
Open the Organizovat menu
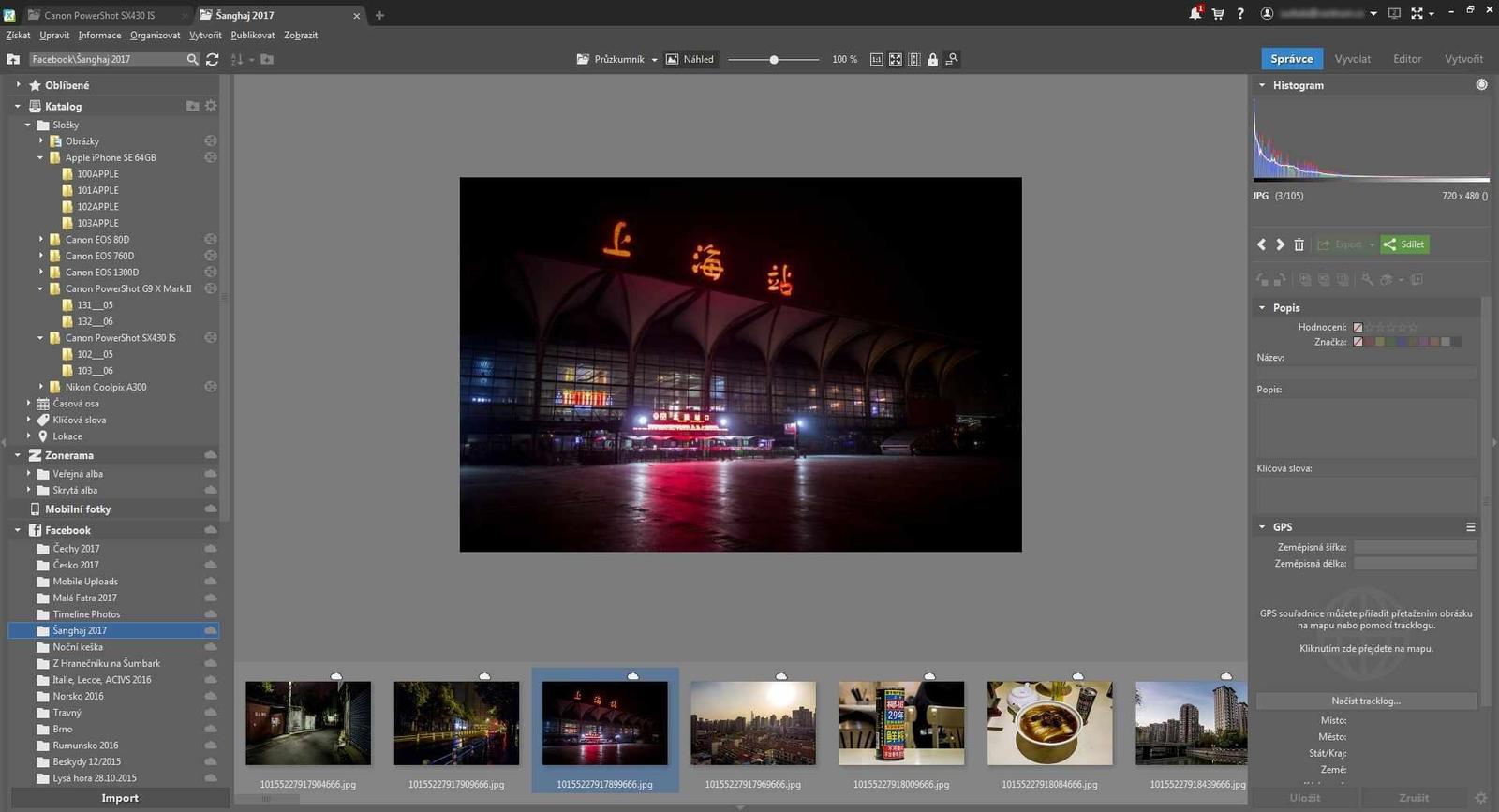click(x=155, y=36)
